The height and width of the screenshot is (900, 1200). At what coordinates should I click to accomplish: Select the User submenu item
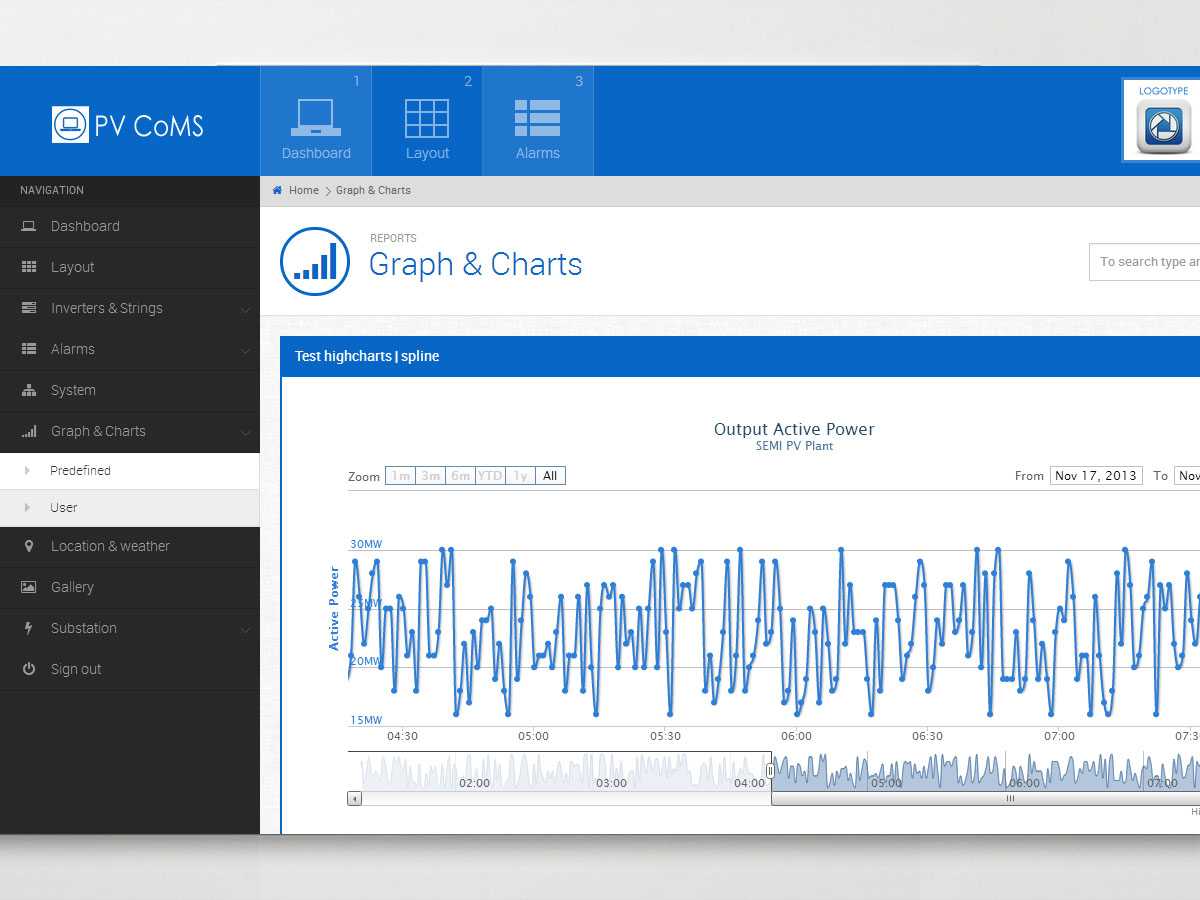click(130, 508)
